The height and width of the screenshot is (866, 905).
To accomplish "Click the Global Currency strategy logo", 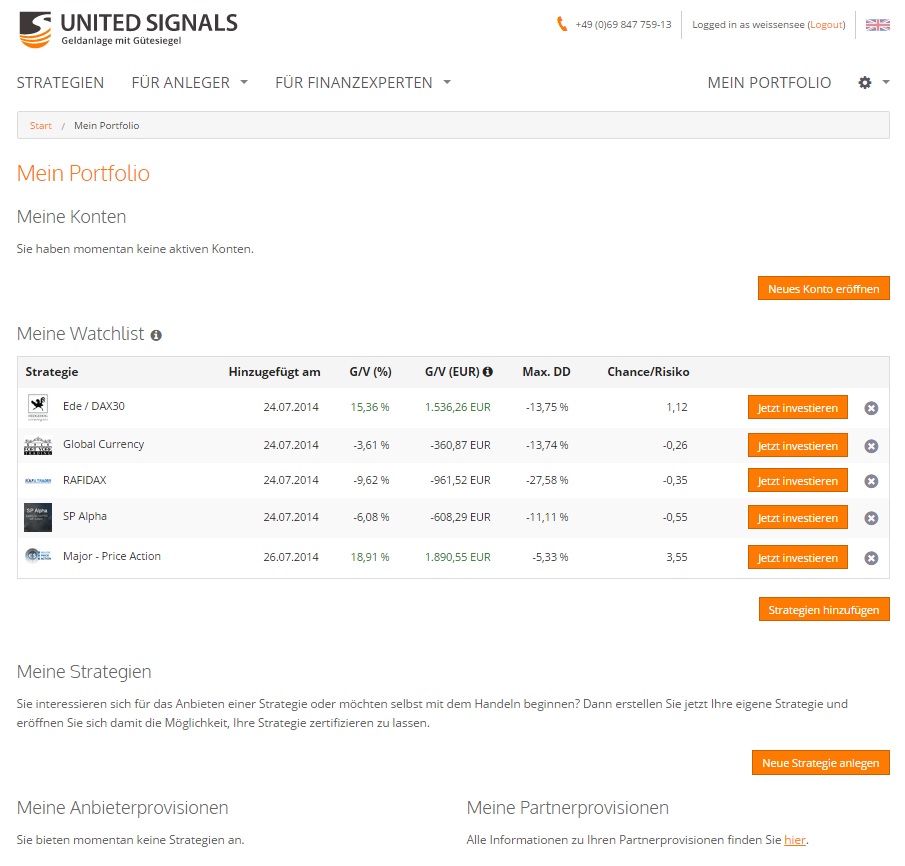I will (38, 445).
